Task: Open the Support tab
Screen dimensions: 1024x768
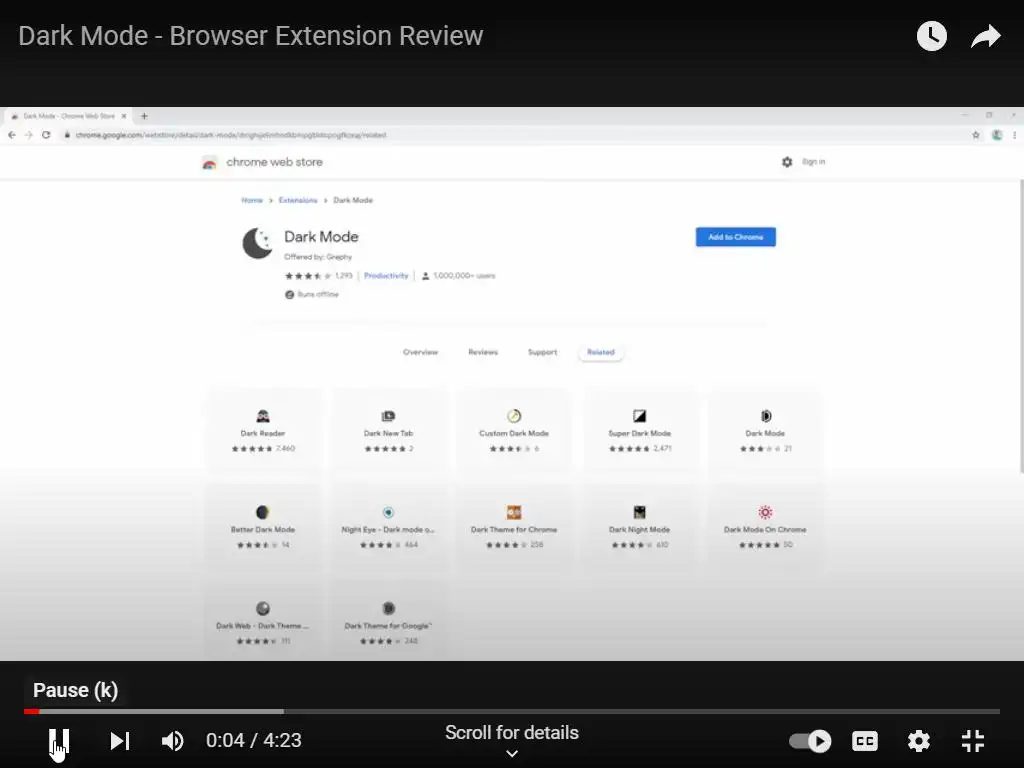Action: 542,352
